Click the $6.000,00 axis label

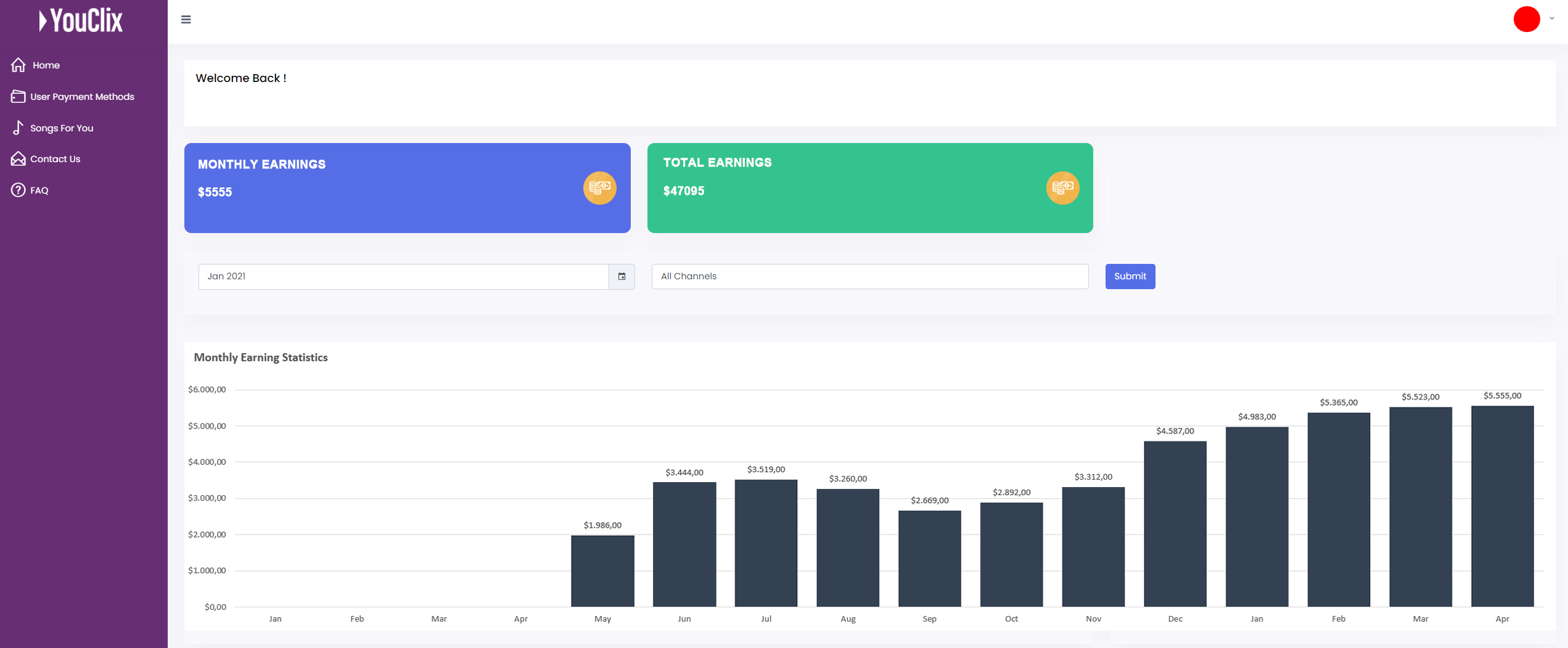207,390
